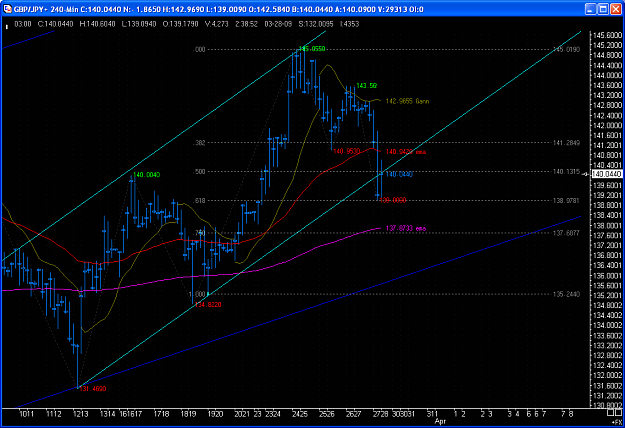Image resolution: width=625 pixels, height=428 pixels.
Task: Minimize the GBP/JPY chart window
Action: tap(590, 9)
